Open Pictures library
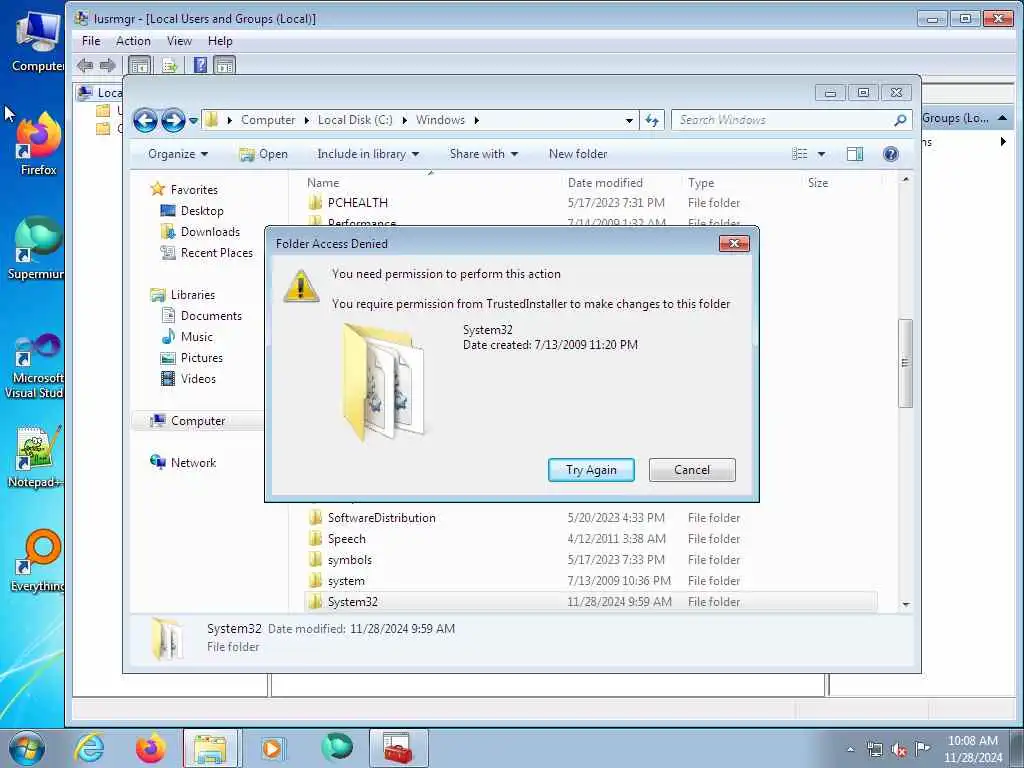The height and width of the screenshot is (768, 1024). pos(202,358)
